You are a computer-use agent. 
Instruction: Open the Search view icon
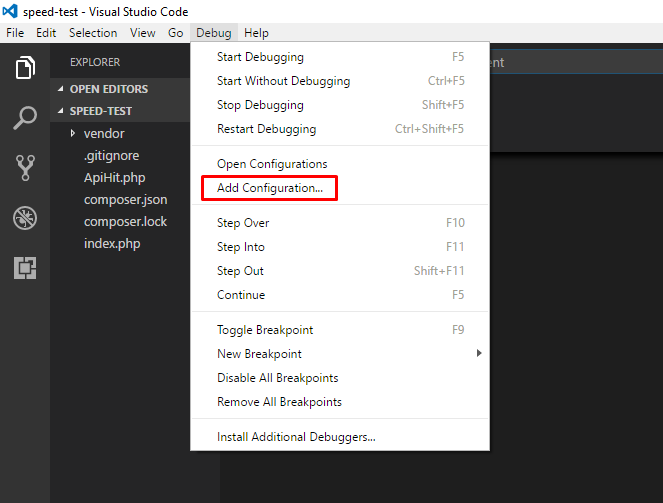(25, 119)
